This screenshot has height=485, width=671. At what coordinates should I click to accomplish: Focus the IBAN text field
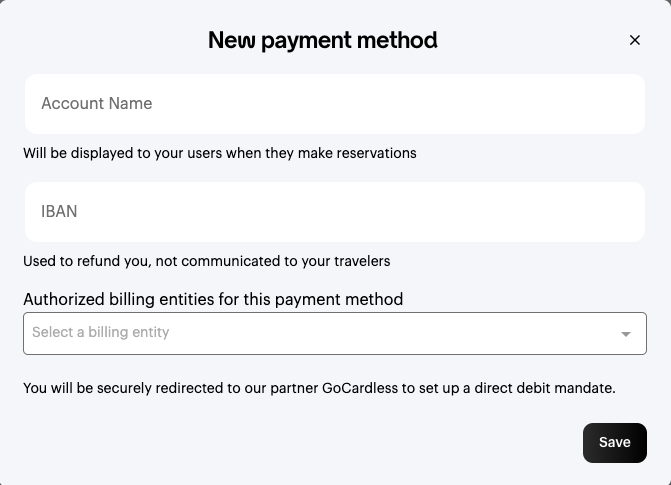pyautogui.click(x=334, y=212)
